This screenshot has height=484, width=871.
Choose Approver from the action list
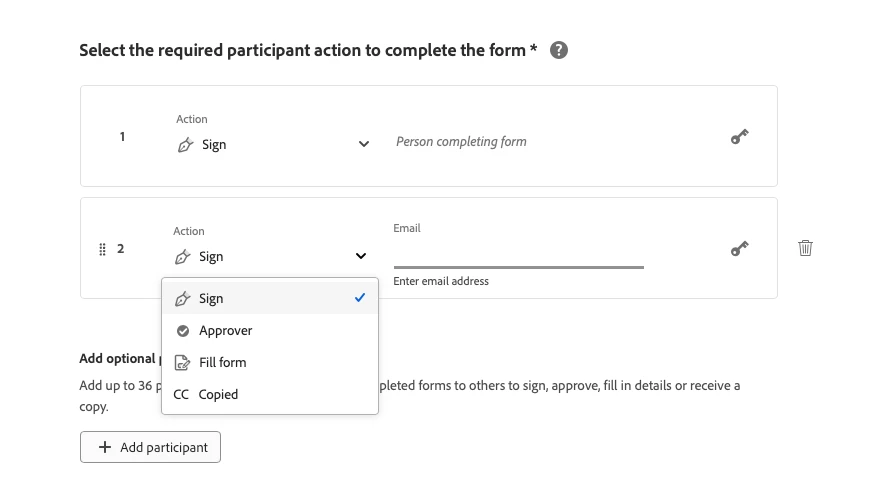click(x=225, y=331)
